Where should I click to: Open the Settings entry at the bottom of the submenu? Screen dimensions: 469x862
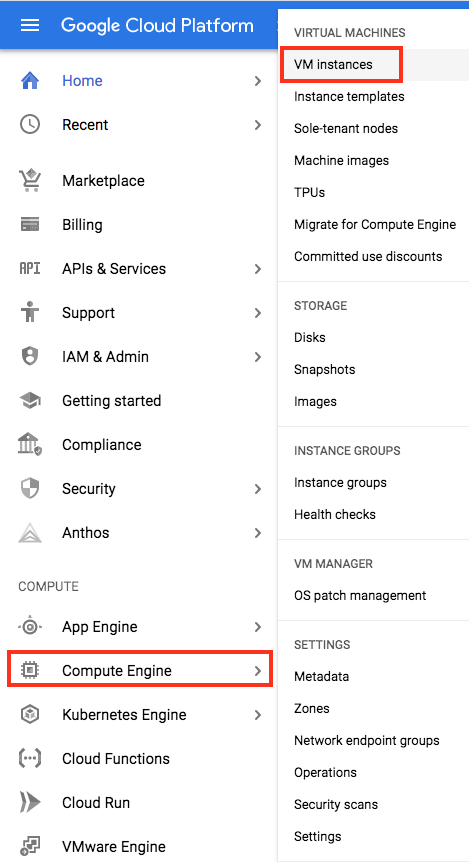pyautogui.click(x=318, y=836)
